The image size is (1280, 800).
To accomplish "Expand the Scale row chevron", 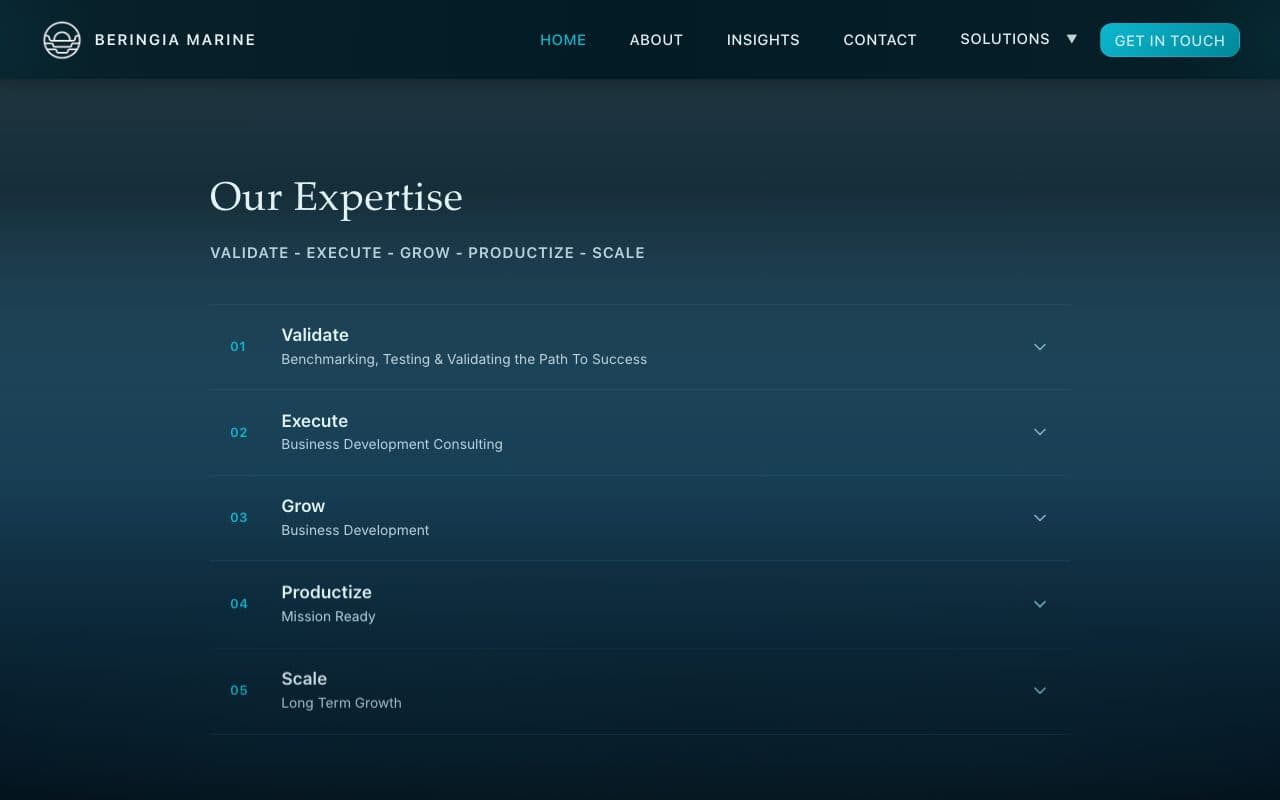I will [x=1040, y=690].
